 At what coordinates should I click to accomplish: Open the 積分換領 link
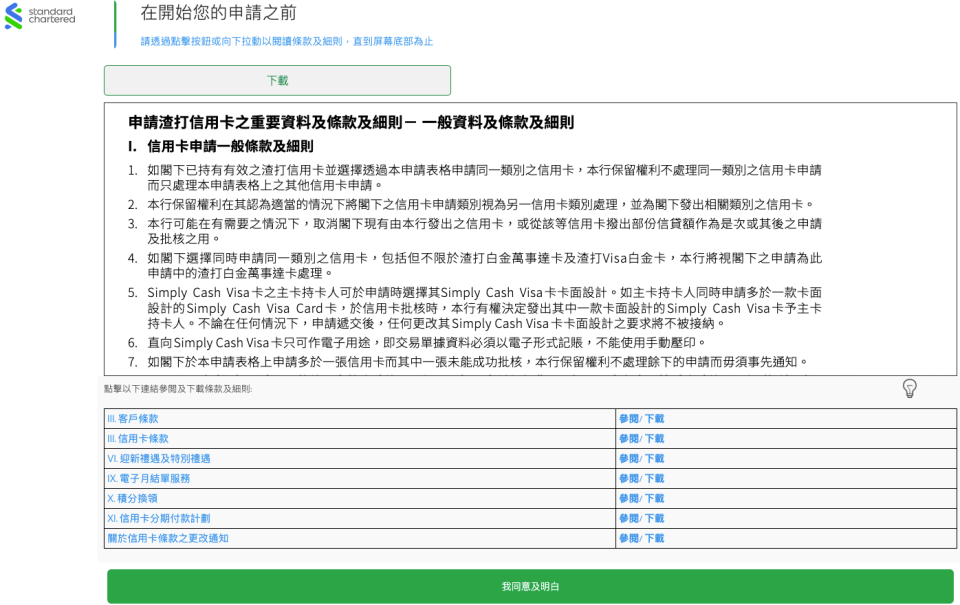(x=132, y=498)
